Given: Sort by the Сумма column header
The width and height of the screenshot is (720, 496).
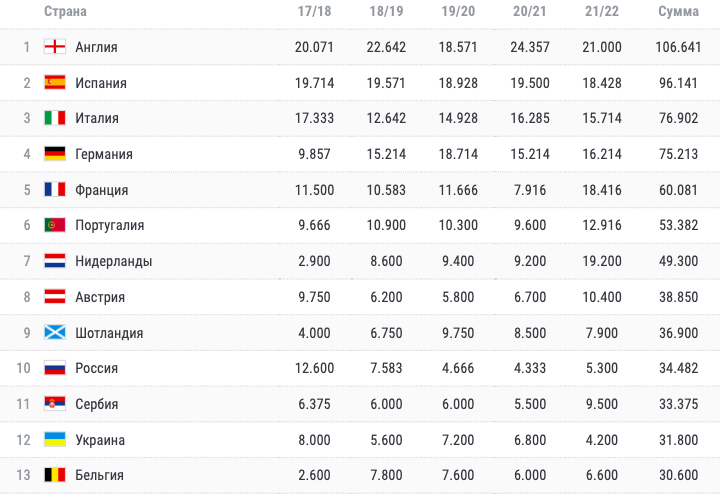Looking at the screenshot, I should tap(678, 11).
